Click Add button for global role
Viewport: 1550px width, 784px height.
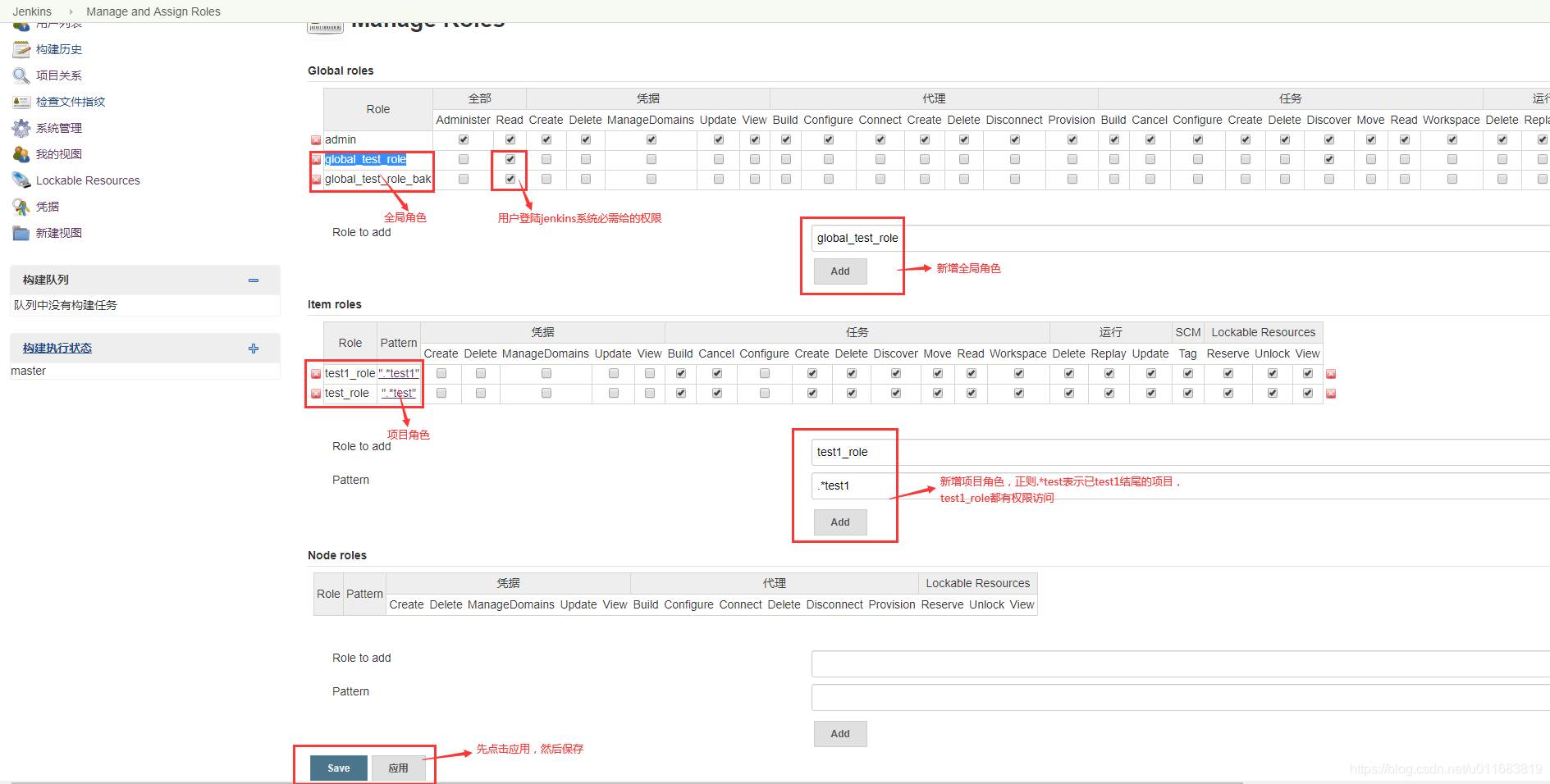click(840, 271)
